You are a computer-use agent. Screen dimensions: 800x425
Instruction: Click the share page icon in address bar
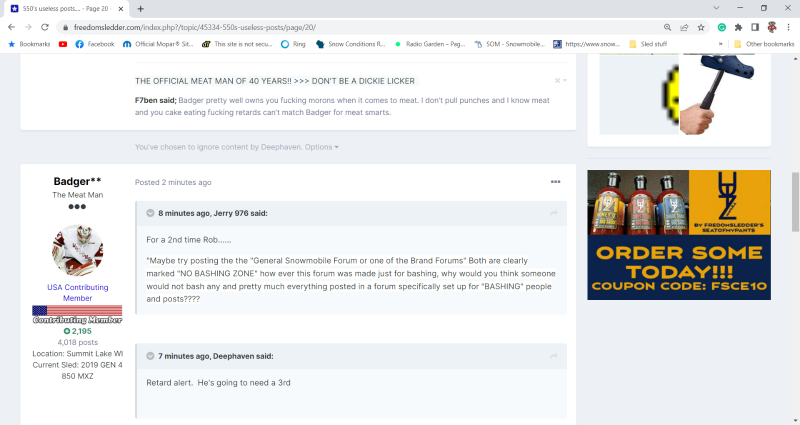point(684,27)
